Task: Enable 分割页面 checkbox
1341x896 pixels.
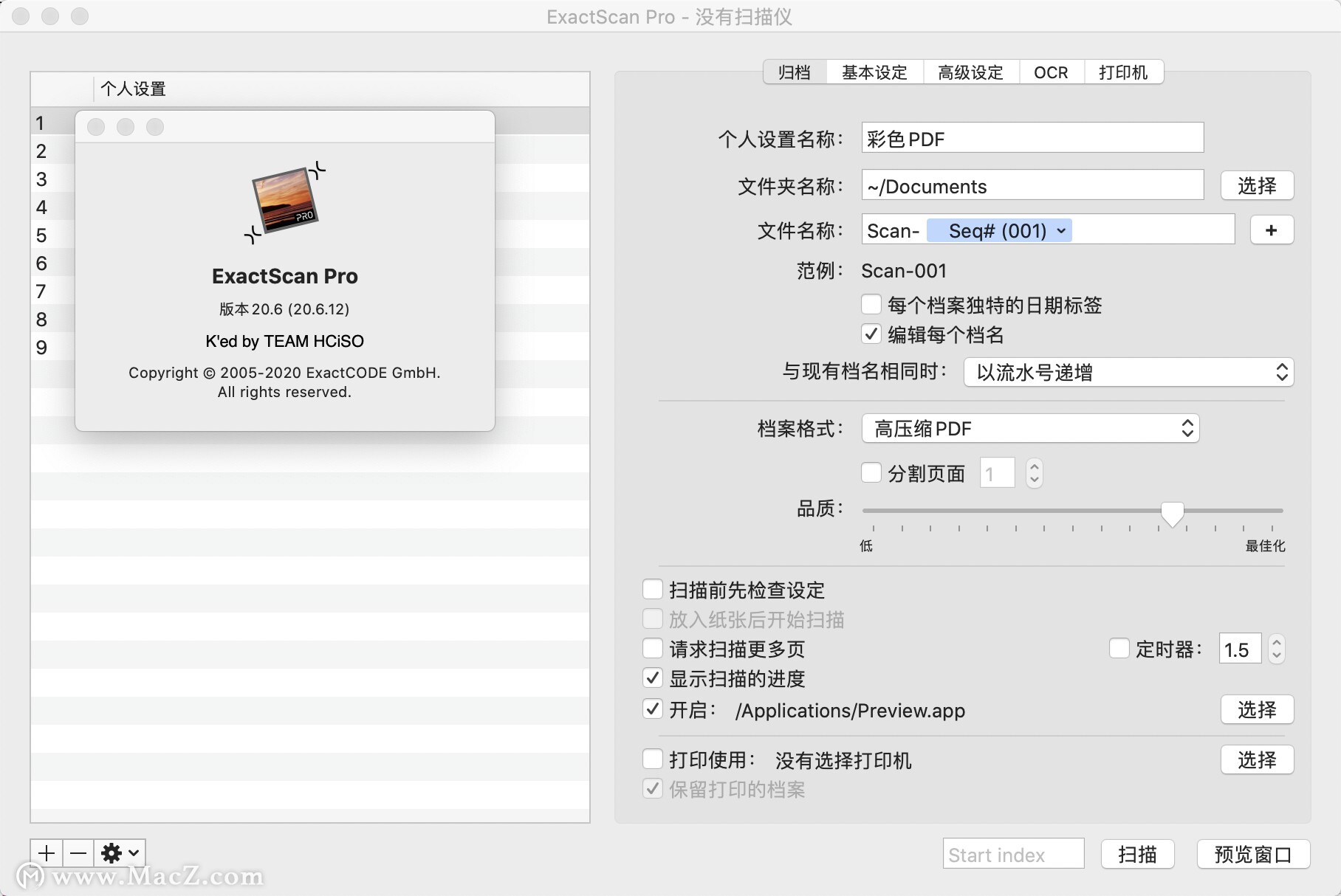Action: 871,472
